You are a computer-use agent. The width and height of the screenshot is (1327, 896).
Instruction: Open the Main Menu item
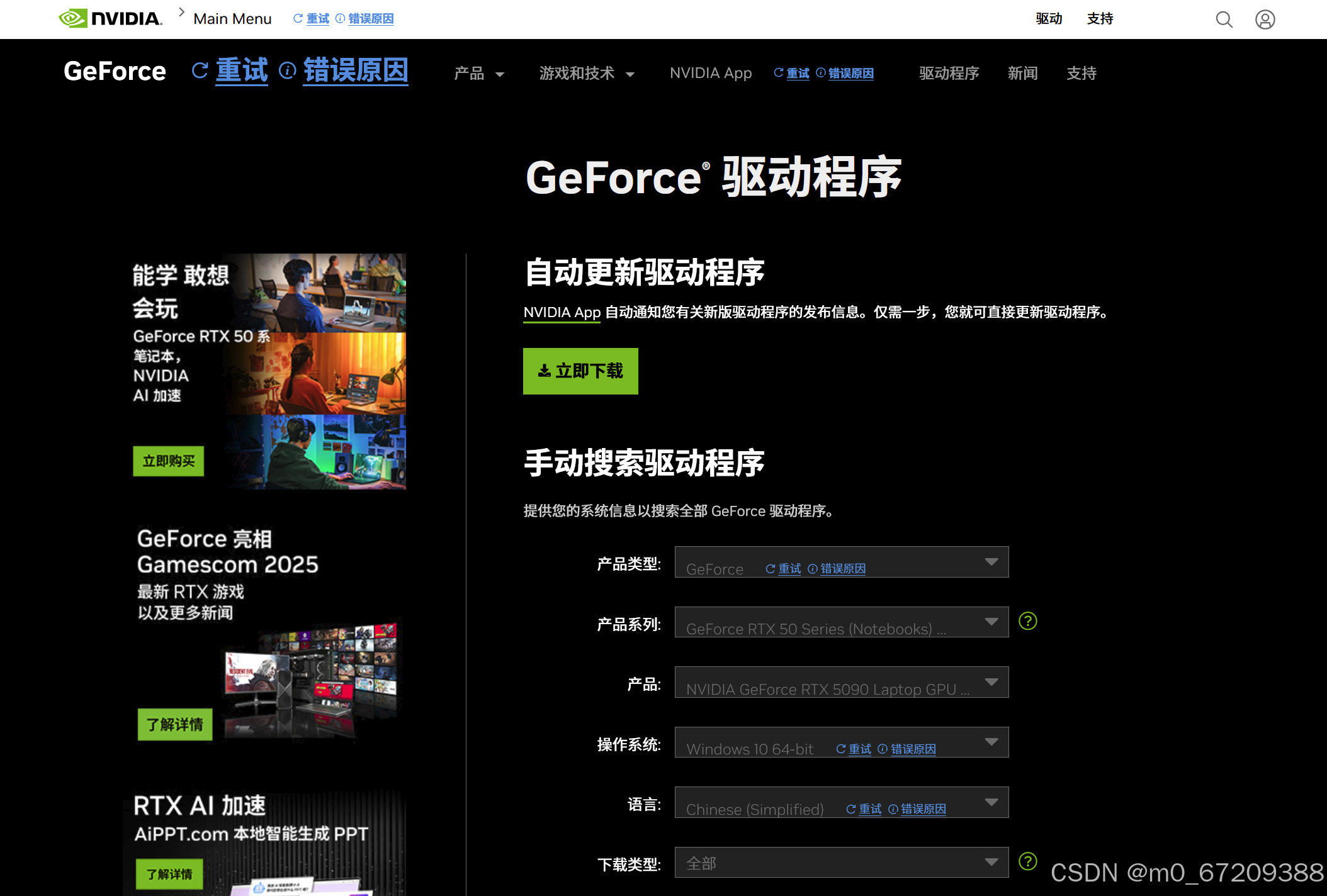click(x=232, y=19)
